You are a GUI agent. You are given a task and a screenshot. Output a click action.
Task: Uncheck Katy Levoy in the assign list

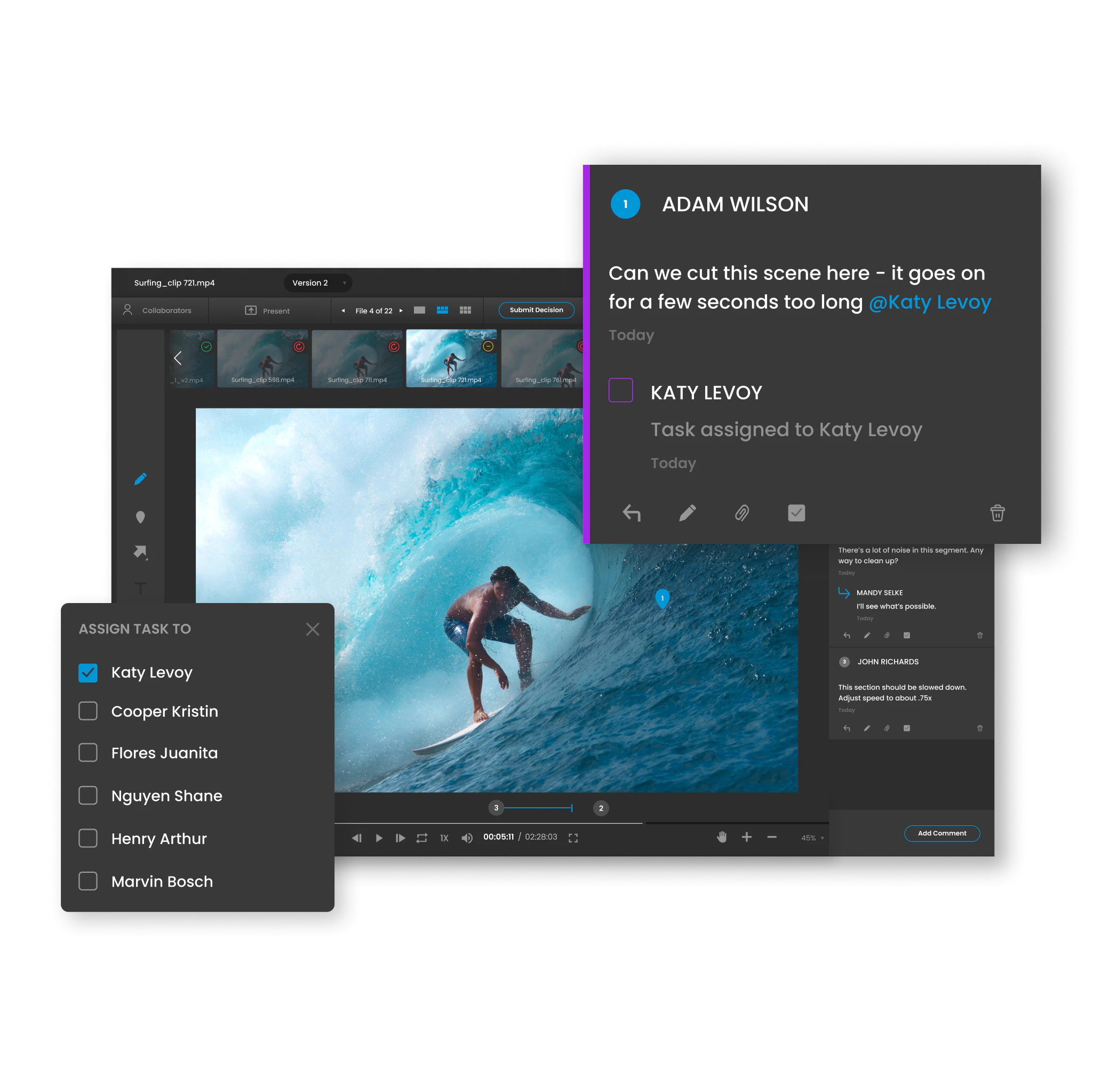tap(87, 672)
